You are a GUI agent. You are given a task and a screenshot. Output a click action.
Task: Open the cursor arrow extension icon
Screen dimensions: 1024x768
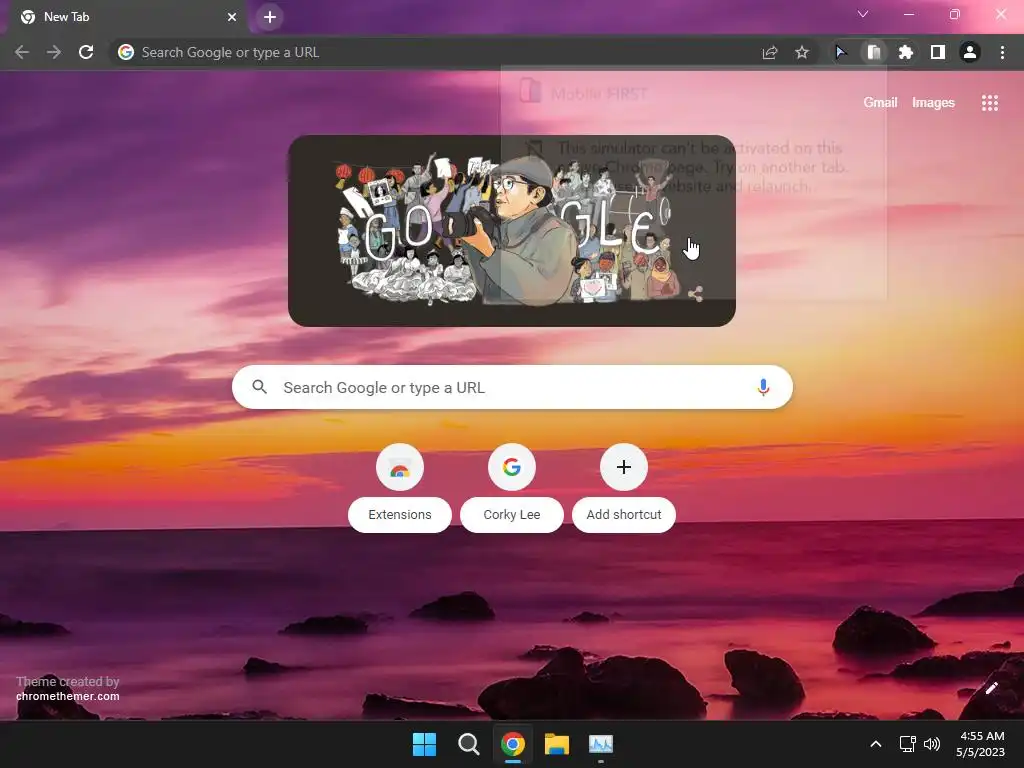pos(841,52)
